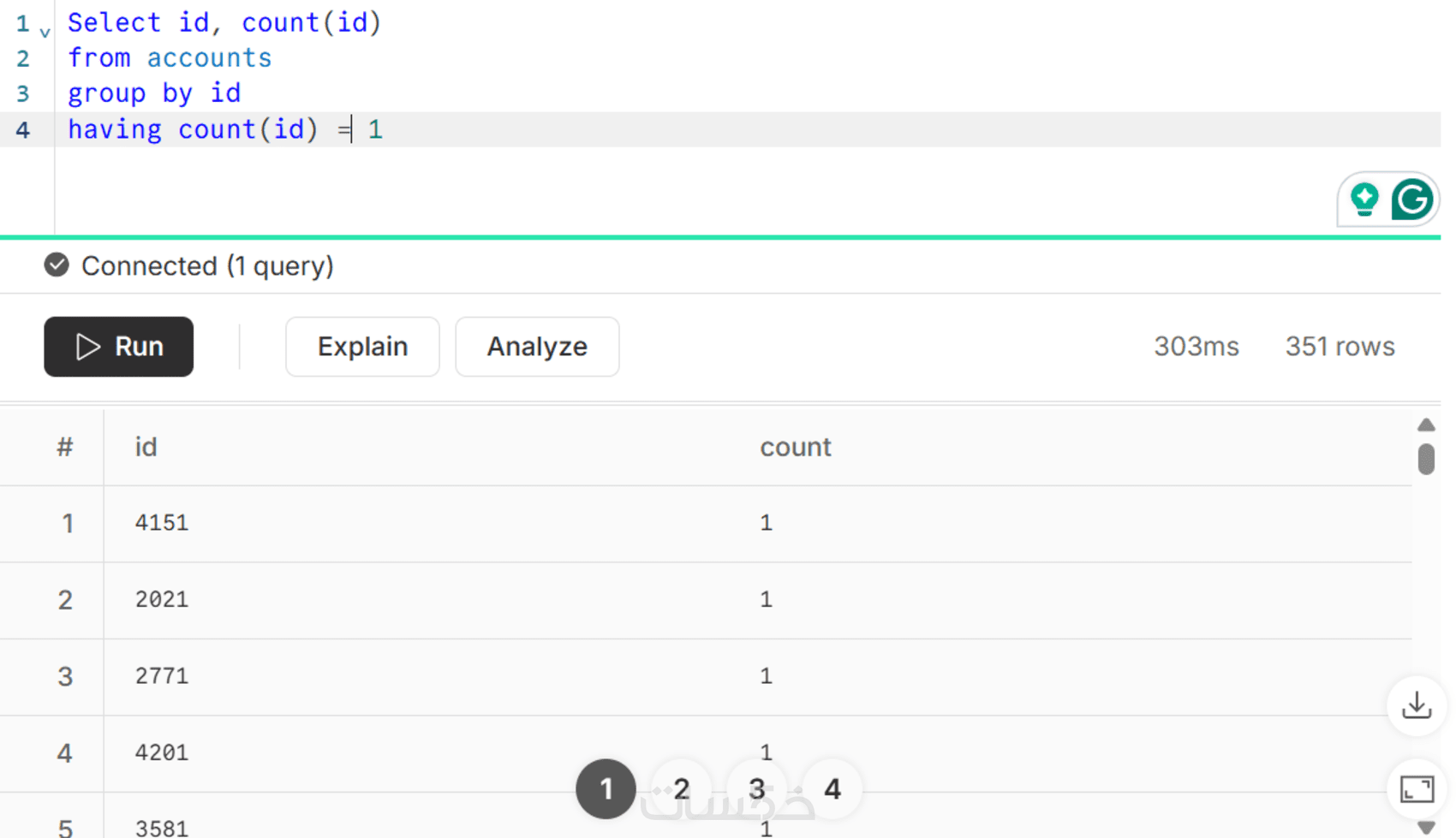Screen dimensions: 1456x838
Task: Run the SQL query
Action: [x=118, y=347]
